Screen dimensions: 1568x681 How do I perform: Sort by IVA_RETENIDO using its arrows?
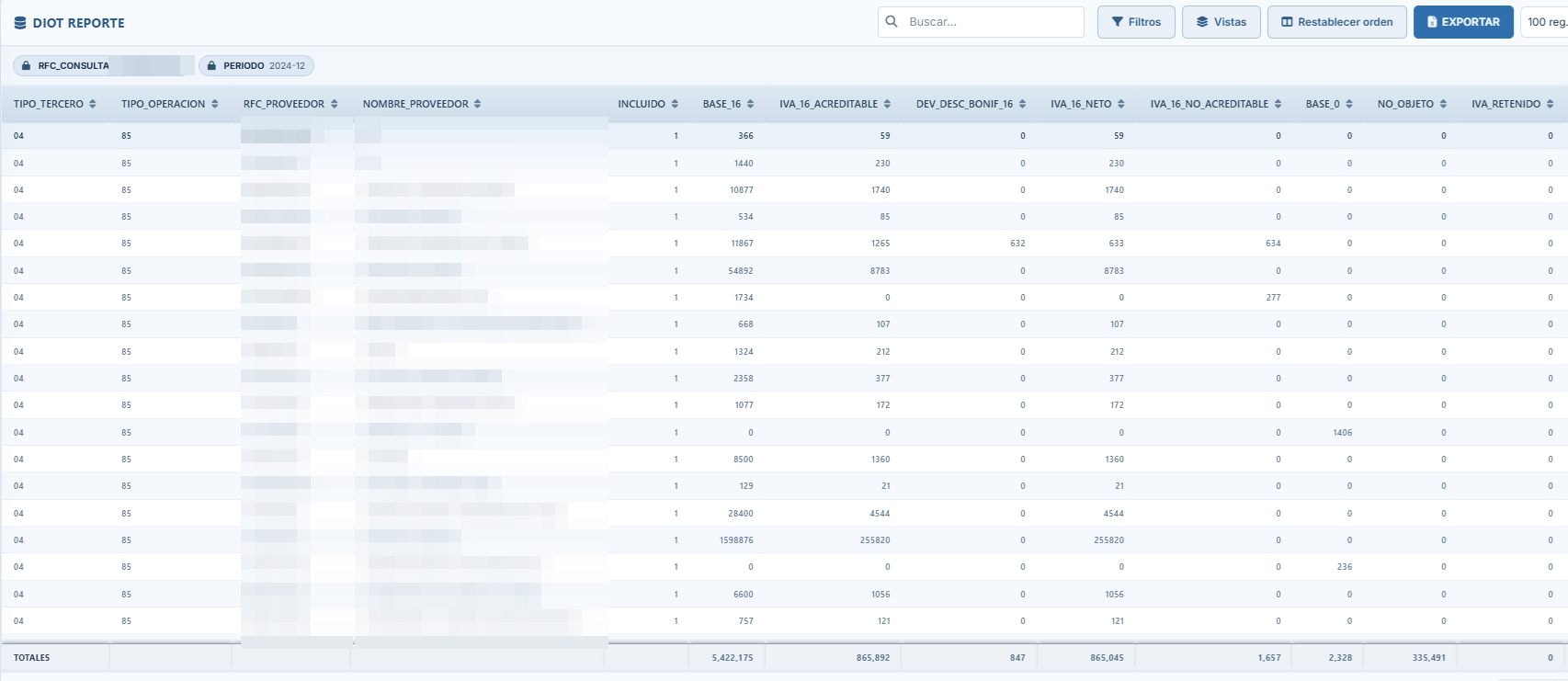1550,104
